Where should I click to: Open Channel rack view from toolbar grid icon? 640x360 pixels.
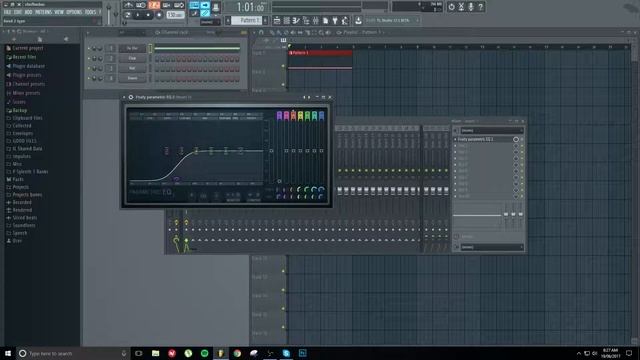click(x=287, y=20)
